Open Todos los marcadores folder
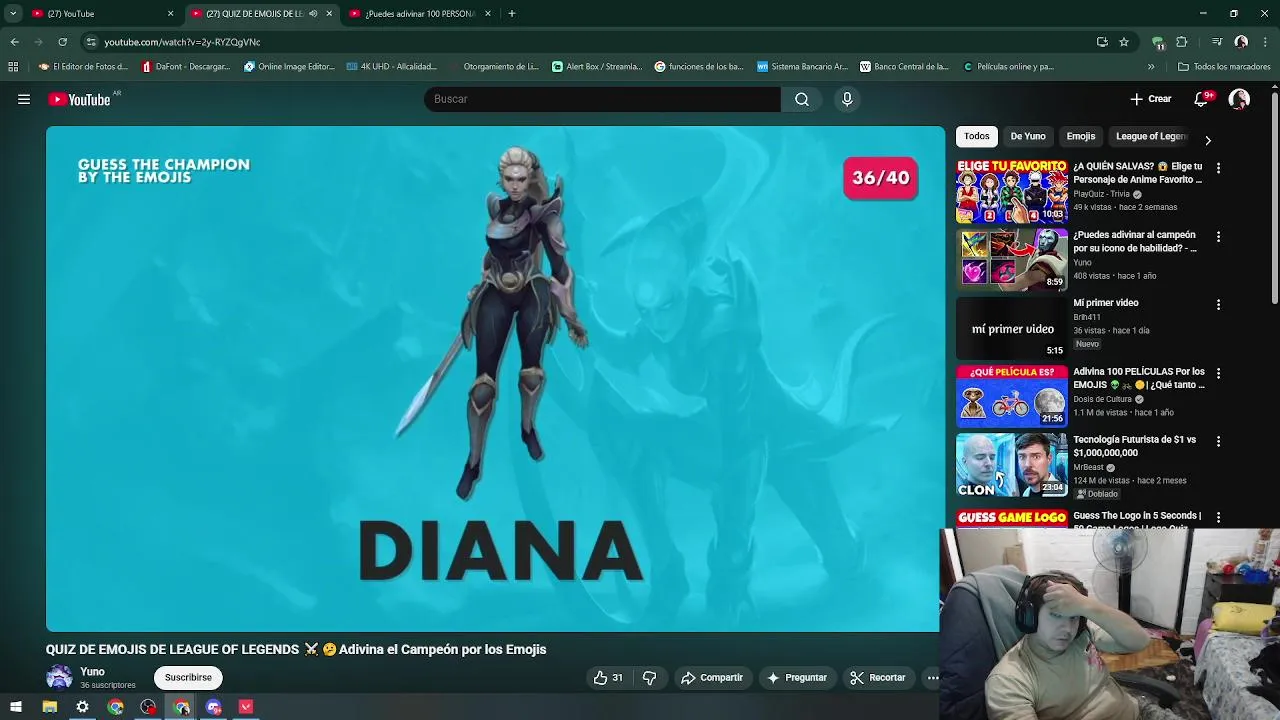Screen dimensions: 1280x720 point(1224,67)
